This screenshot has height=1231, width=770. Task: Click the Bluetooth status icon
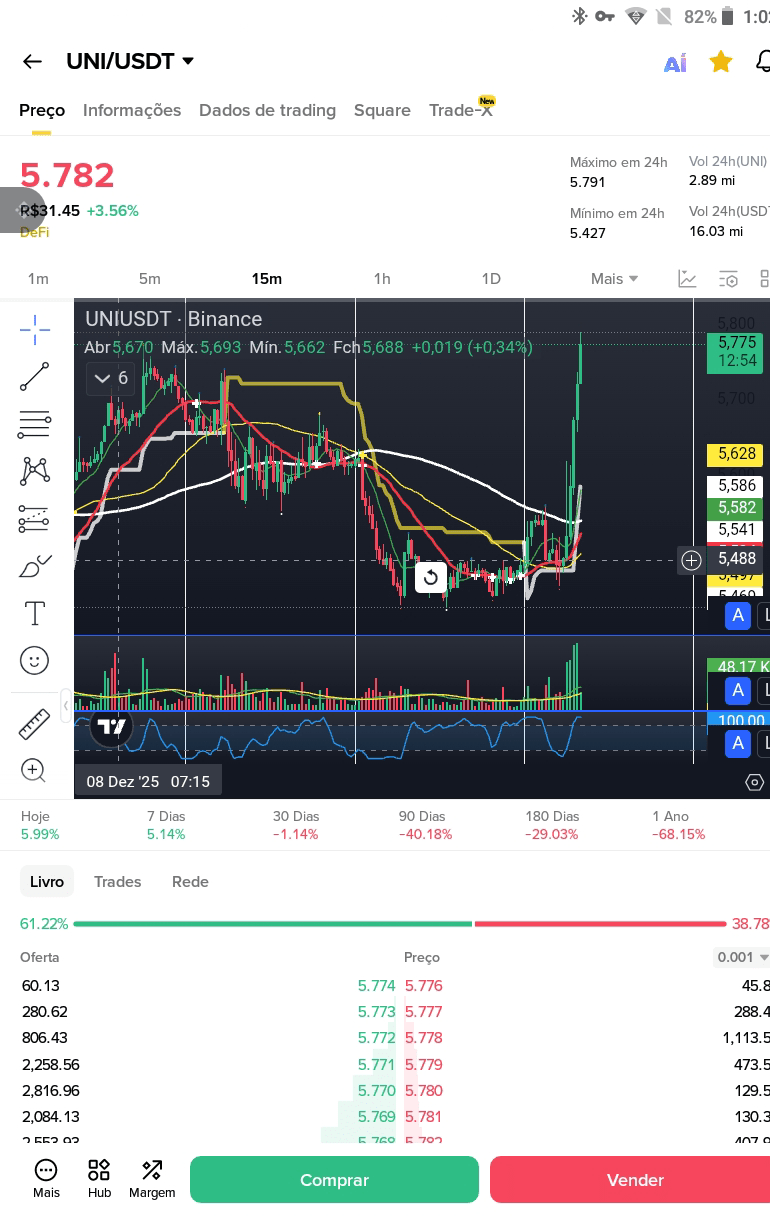coord(578,16)
